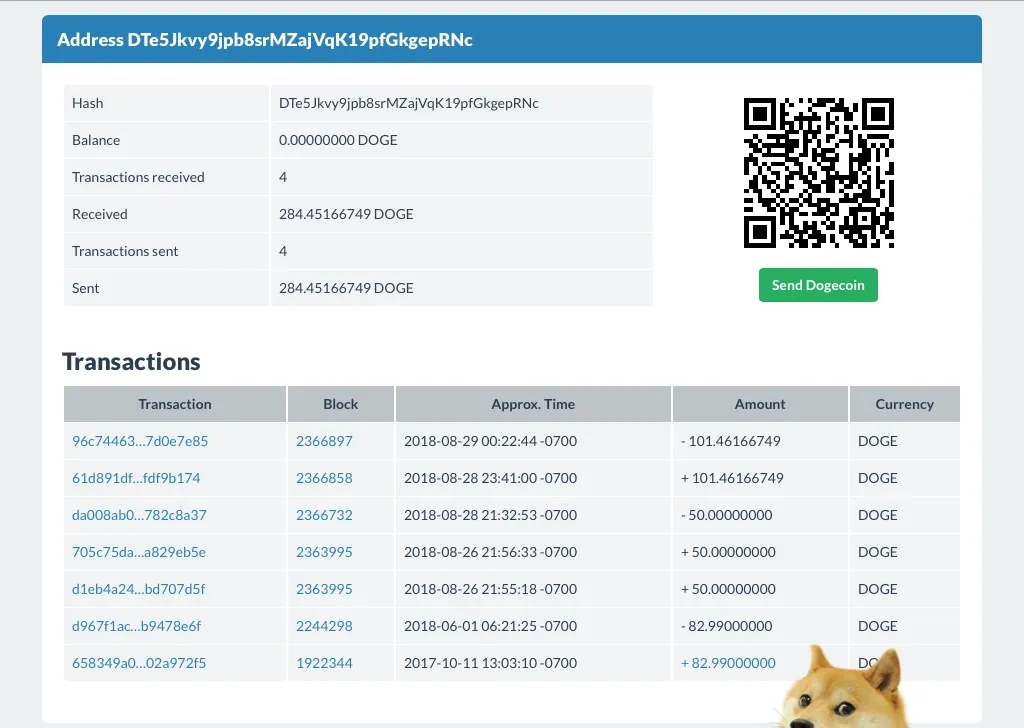Click the Transactions sent count 4
This screenshot has height=728, width=1024.
(x=283, y=251)
